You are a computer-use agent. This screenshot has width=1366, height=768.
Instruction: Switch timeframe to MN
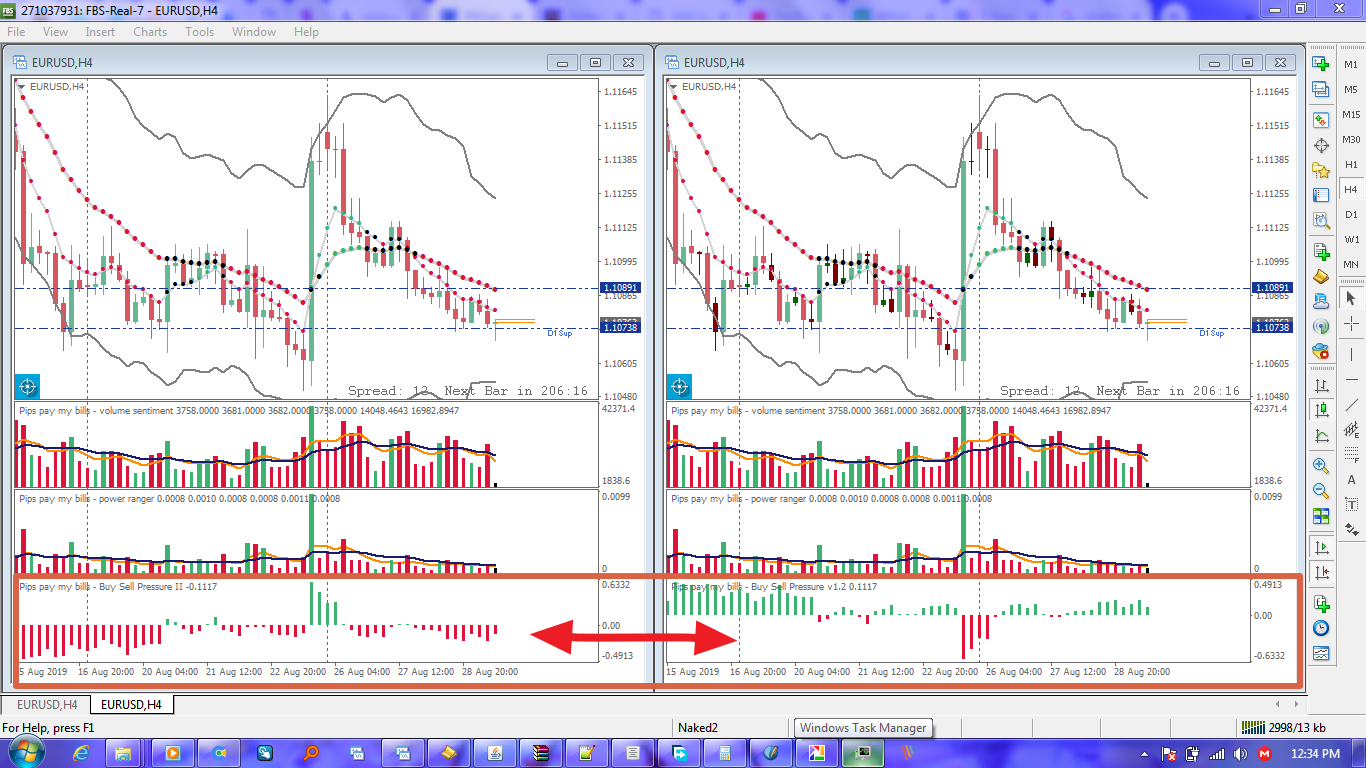[x=1351, y=264]
